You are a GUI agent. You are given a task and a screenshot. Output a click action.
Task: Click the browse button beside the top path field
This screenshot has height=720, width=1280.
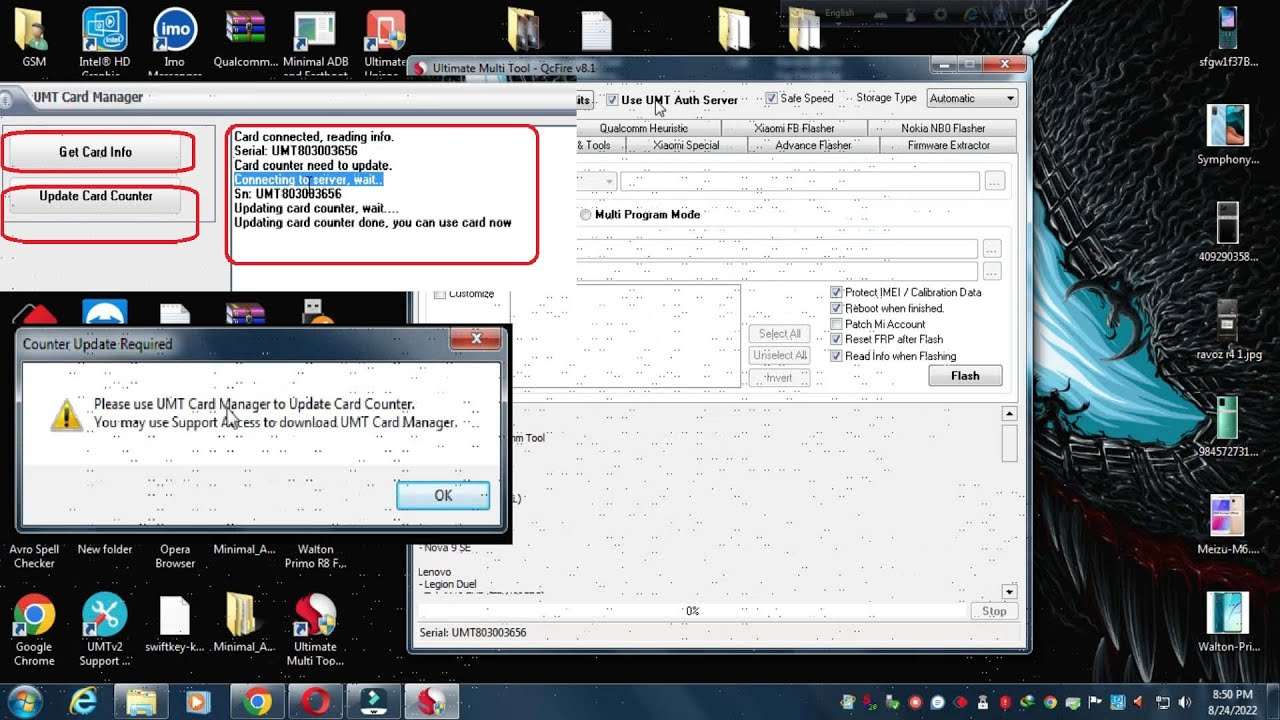(x=994, y=181)
